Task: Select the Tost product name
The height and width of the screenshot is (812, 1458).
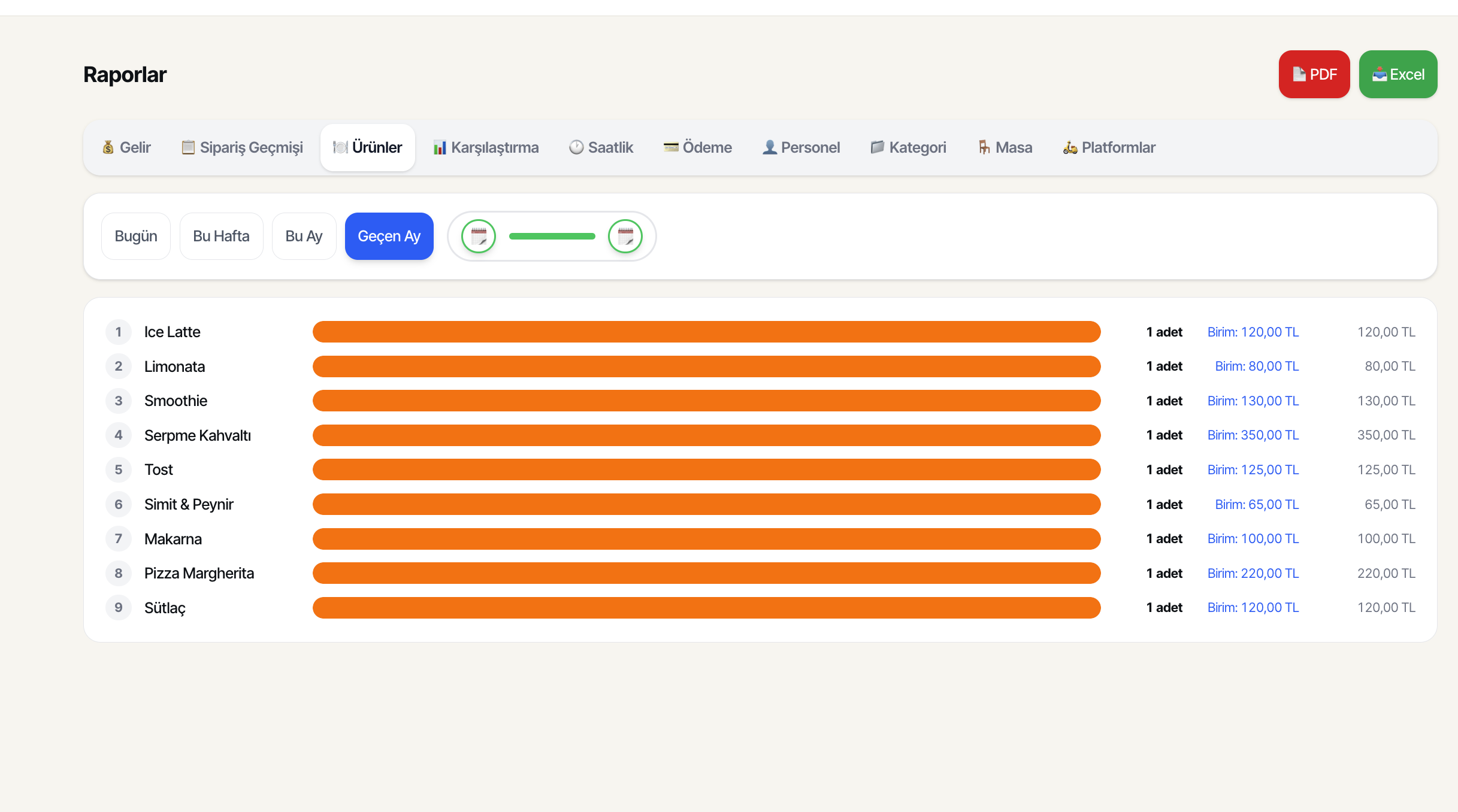Action: (158, 469)
